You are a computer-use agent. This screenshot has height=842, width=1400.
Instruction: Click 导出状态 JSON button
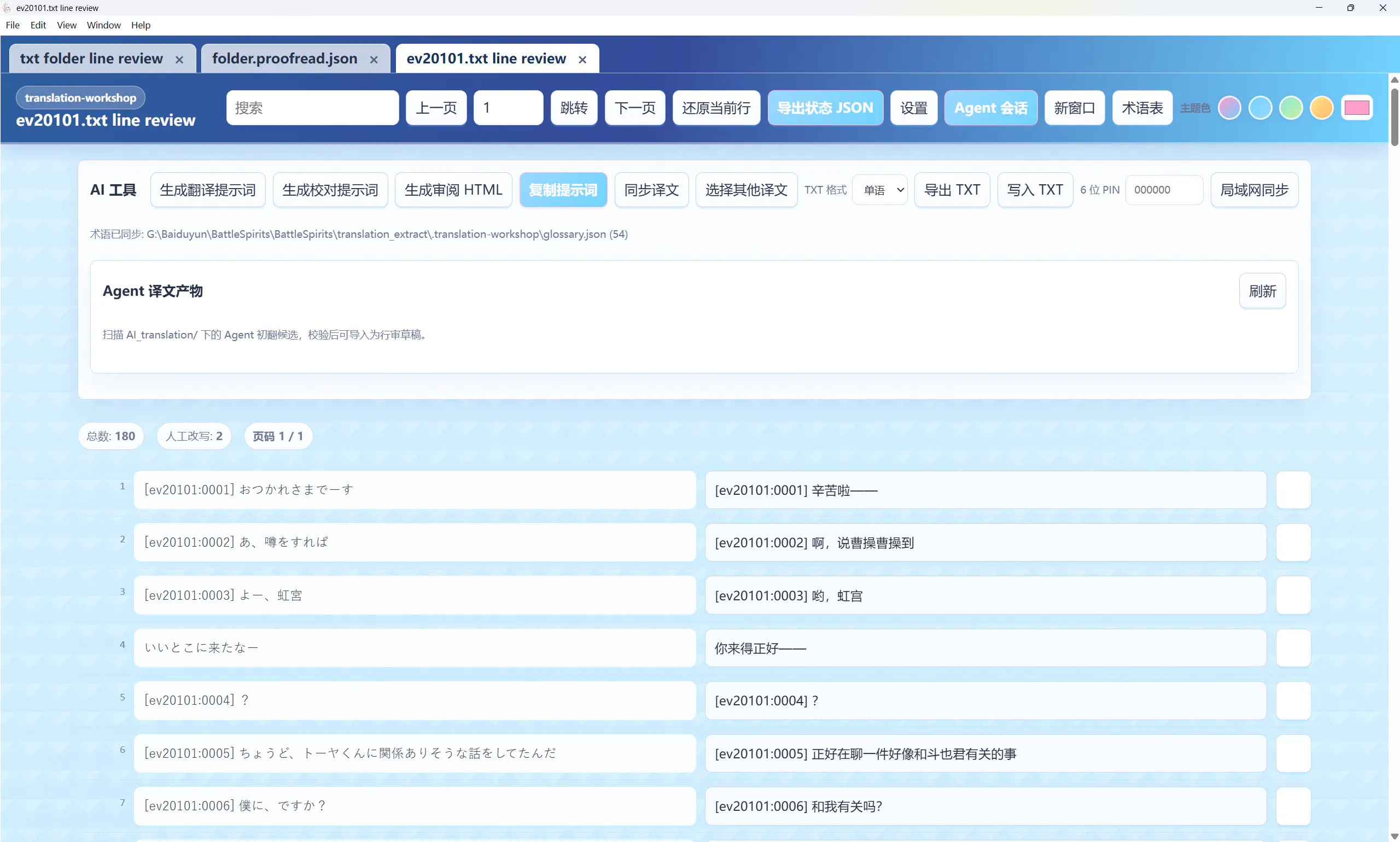[825, 108]
